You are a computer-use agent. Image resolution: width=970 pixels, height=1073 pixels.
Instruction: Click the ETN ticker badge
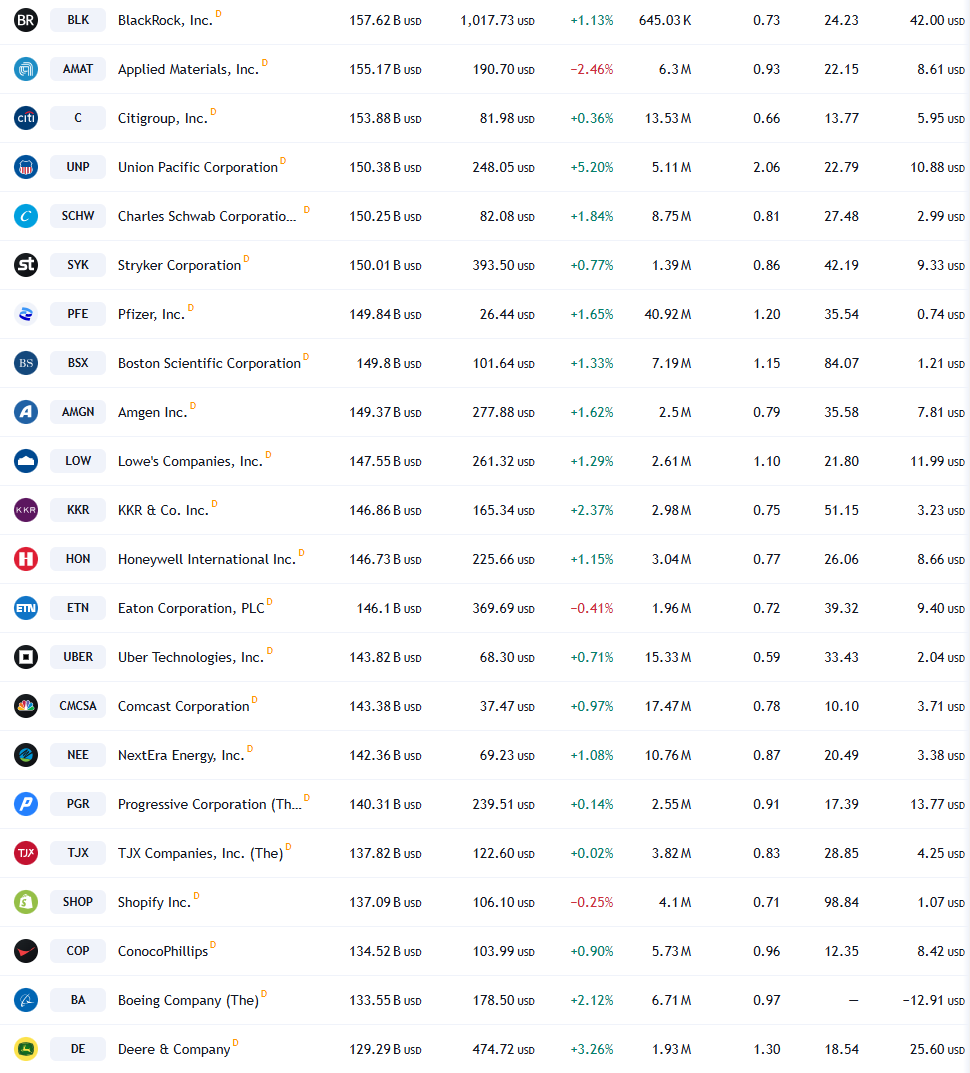(x=78, y=608)
